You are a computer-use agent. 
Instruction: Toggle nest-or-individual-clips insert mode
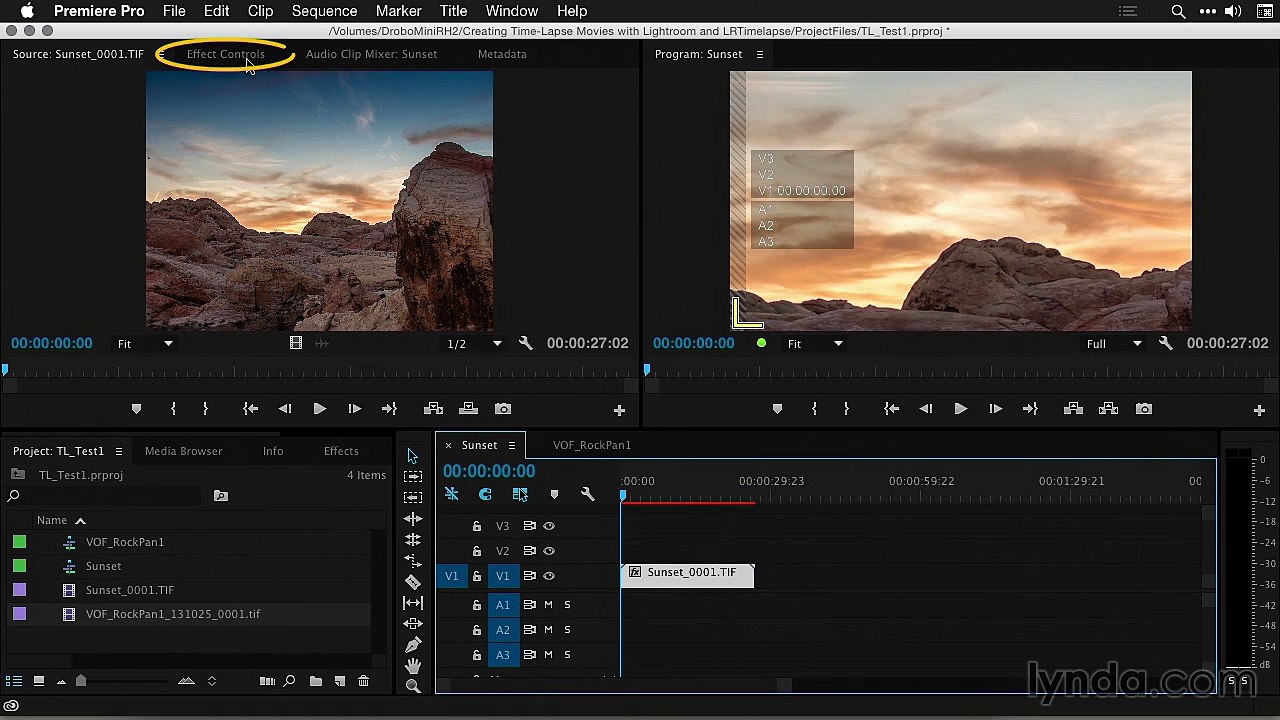click(451, 494)
